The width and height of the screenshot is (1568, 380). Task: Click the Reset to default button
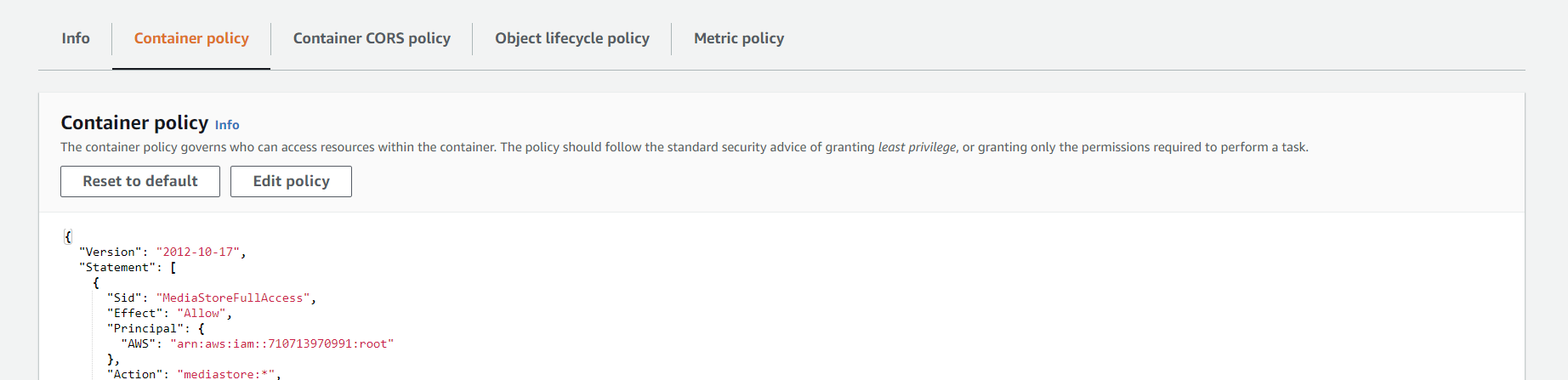click(140, 181)
